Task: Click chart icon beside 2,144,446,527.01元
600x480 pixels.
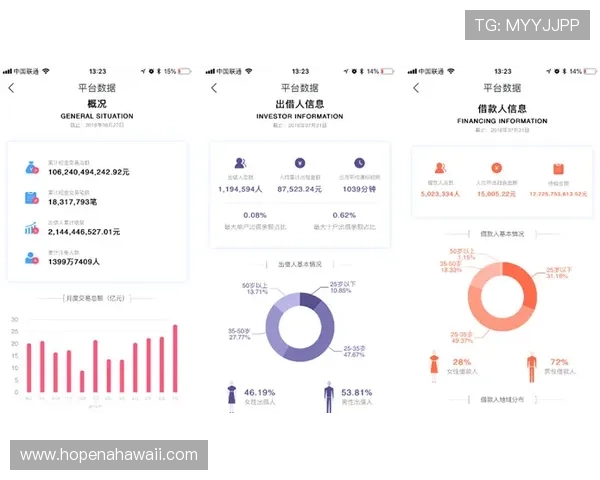Action: click(32, 228)
